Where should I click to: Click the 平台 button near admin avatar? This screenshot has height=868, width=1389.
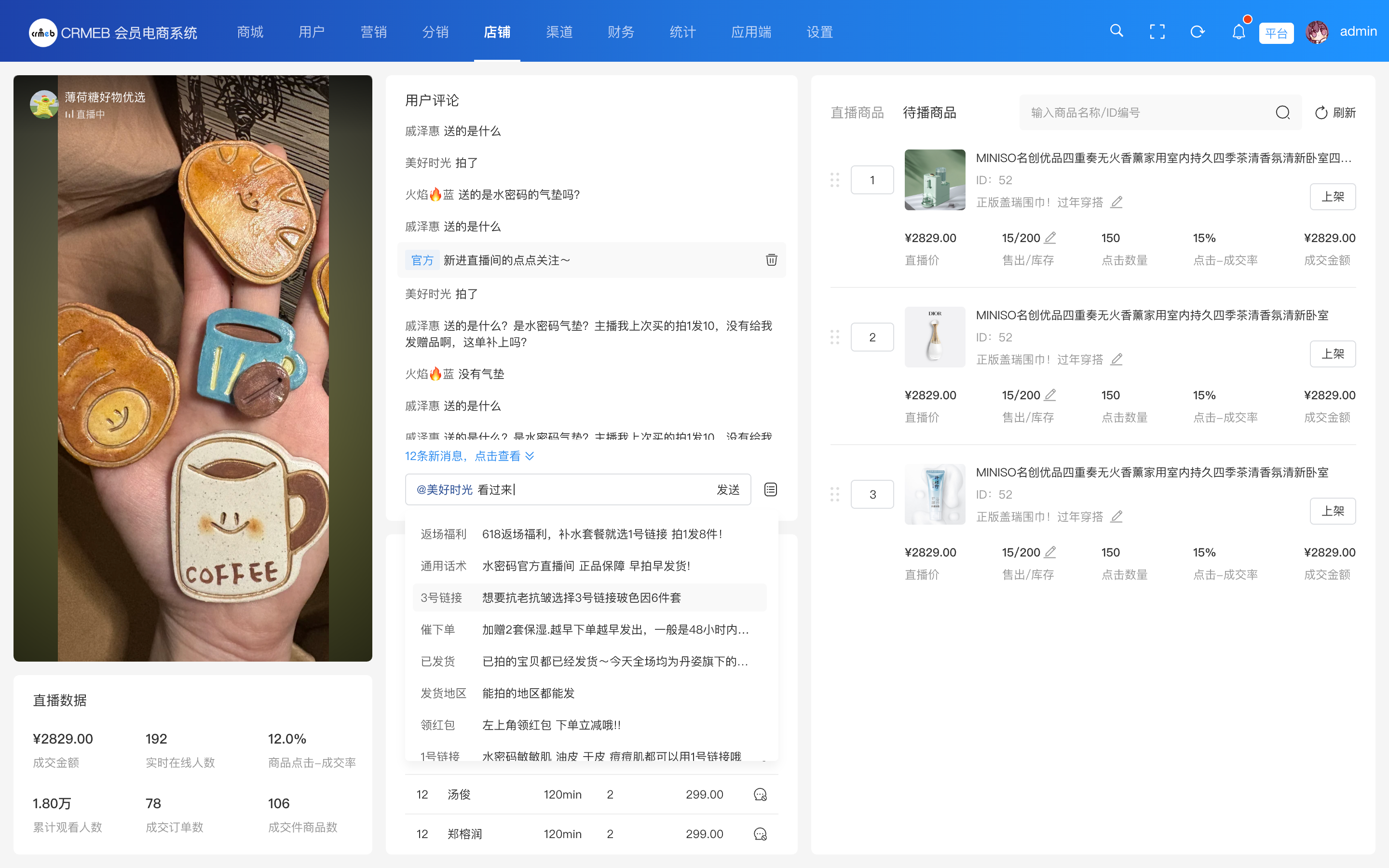tap(1277, 33)
